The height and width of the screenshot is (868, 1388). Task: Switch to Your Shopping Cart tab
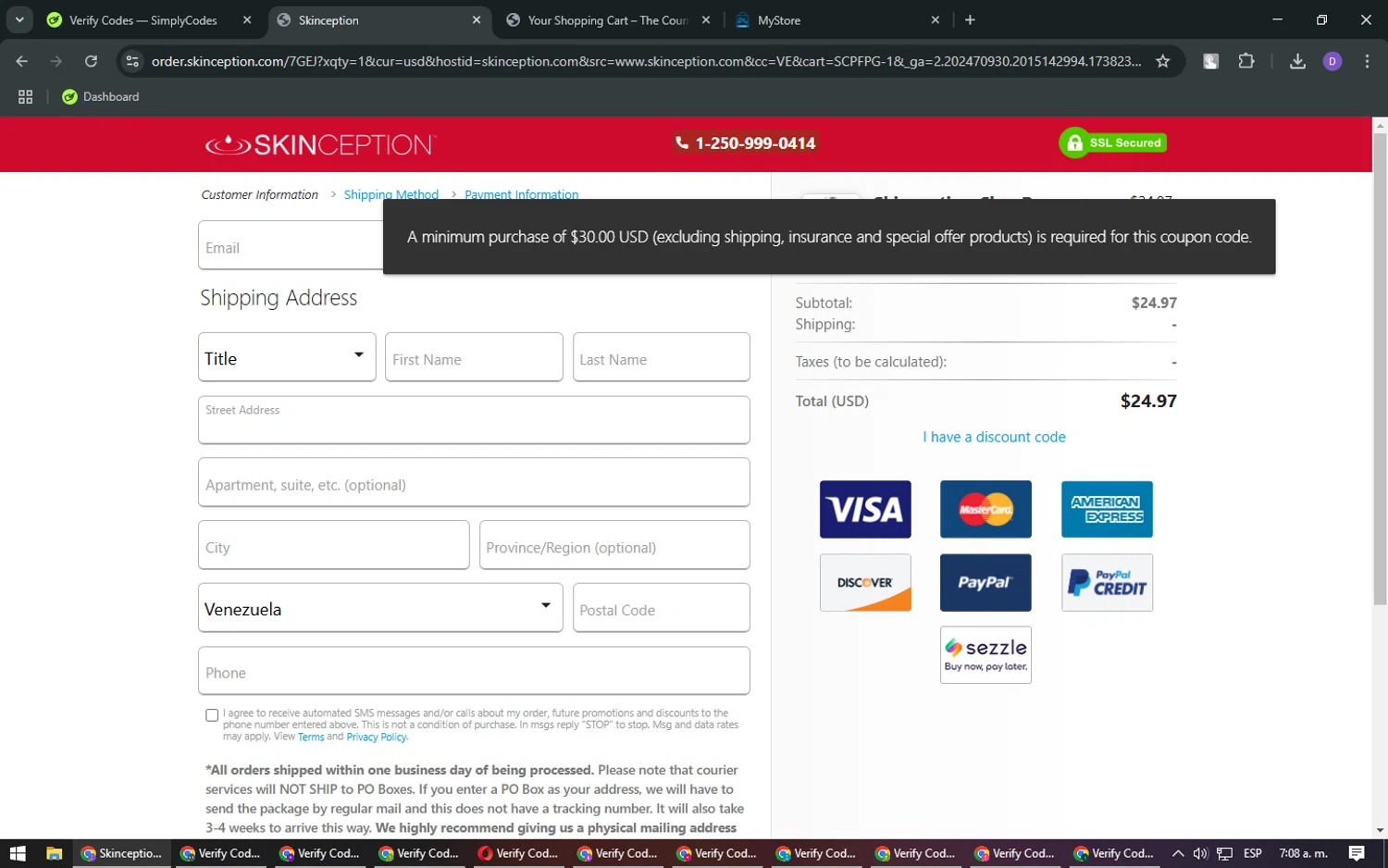(608, 20)
